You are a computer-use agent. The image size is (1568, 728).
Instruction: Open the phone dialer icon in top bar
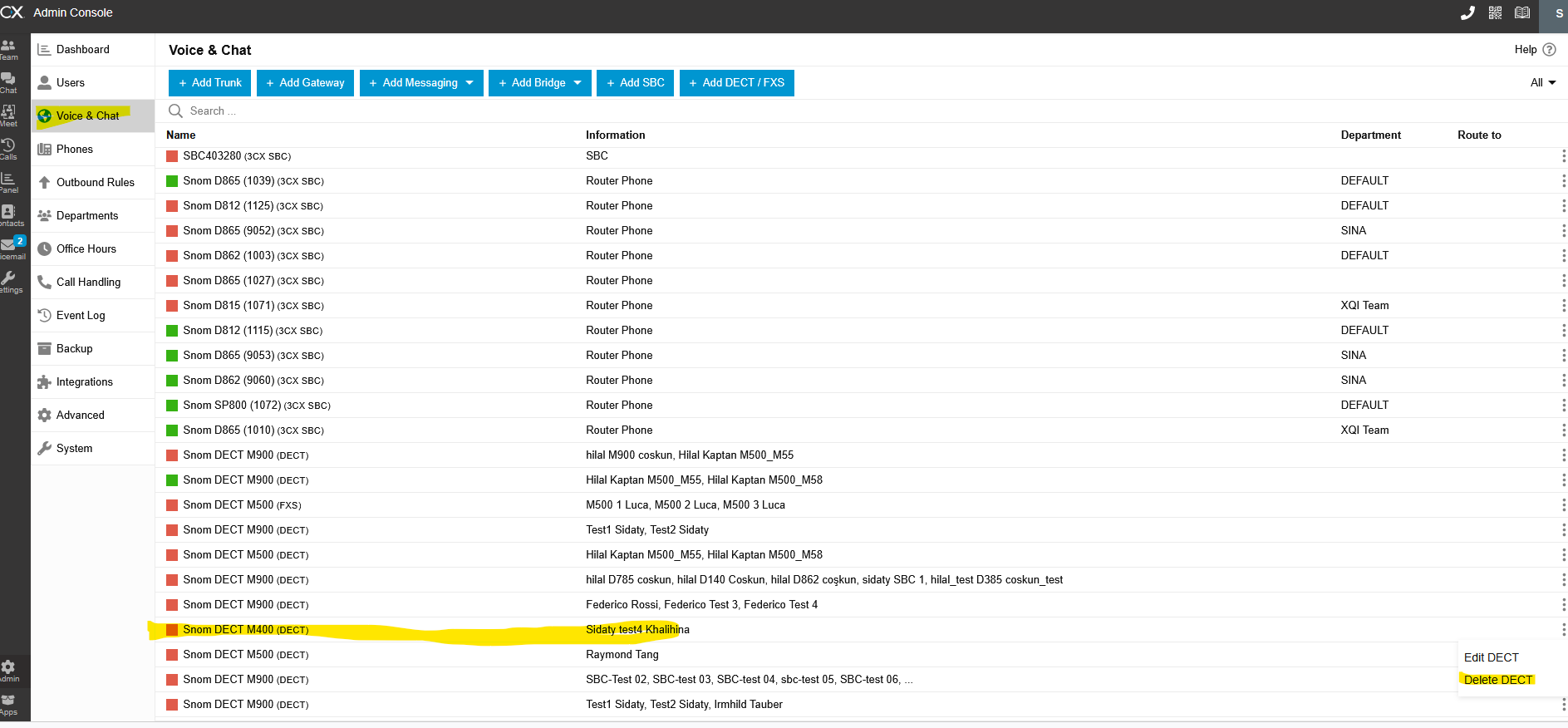[x=1467, y=12]
